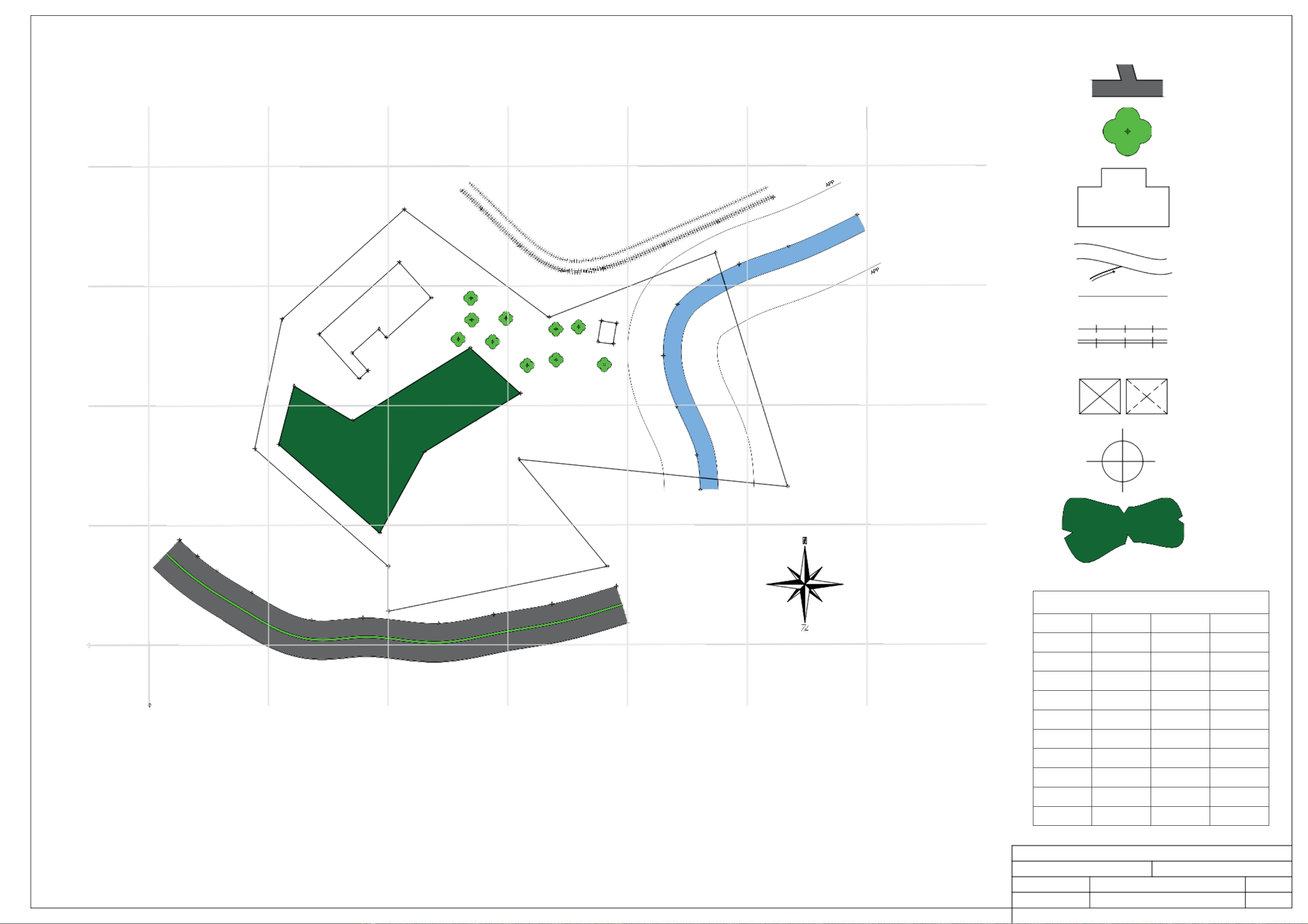The width and height of the screenshot is (1308, 924).
Task: Click the lower APP label right of river
Action: [x=874, y=271]
